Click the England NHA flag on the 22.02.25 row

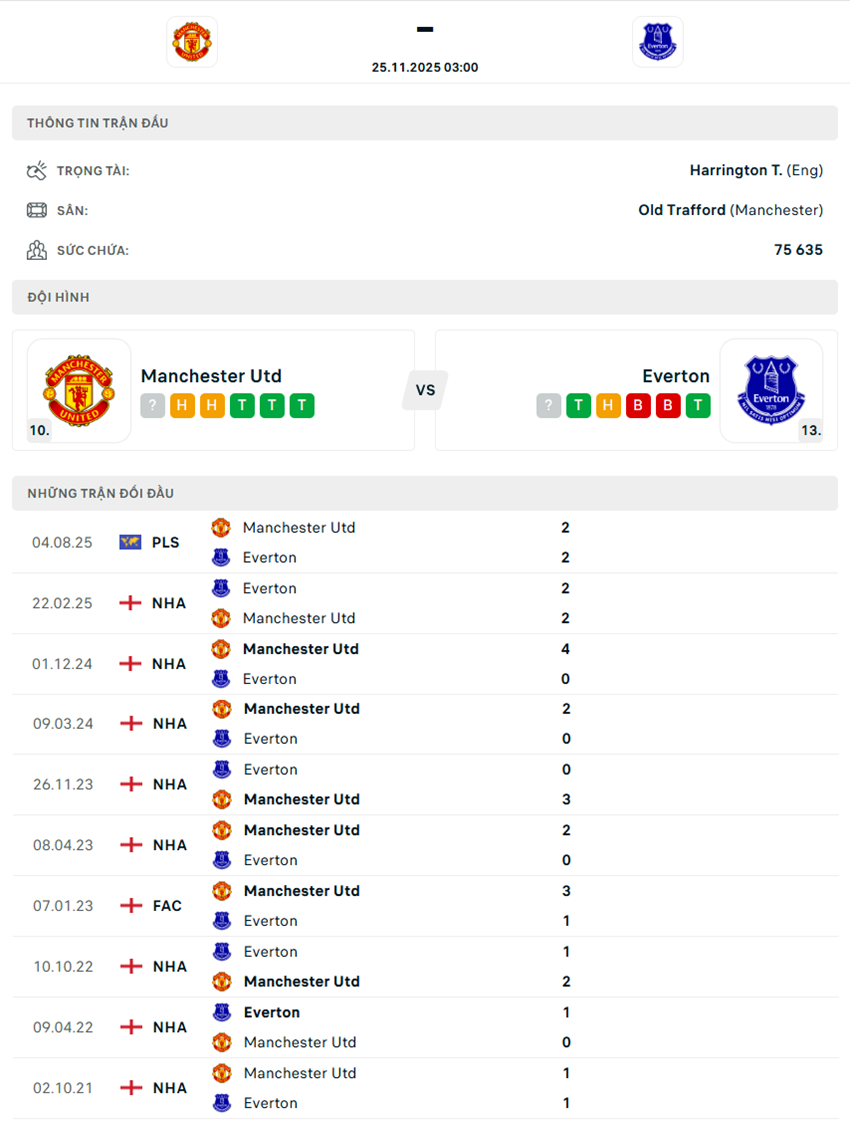click(x=131, y=602)
